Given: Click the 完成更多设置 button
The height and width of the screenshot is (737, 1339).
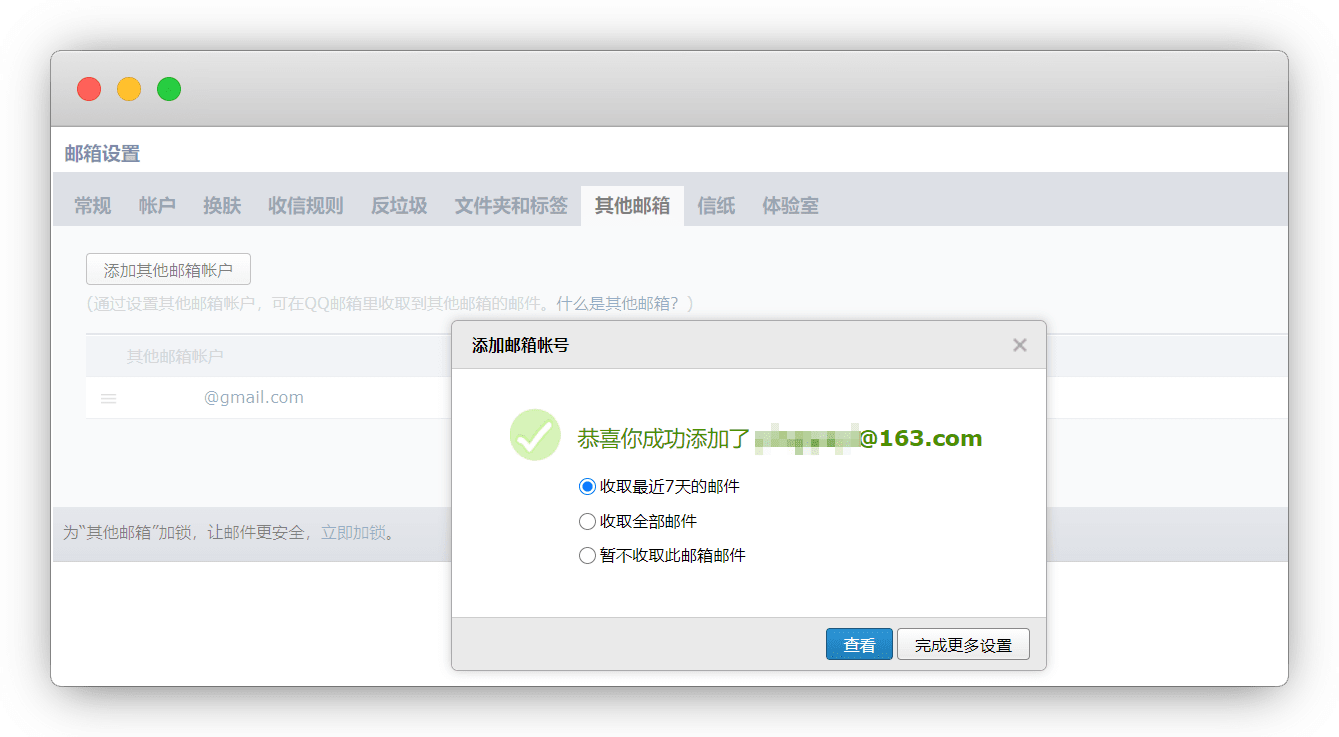Looking at the screenshot, I should (x=963, y=645).
